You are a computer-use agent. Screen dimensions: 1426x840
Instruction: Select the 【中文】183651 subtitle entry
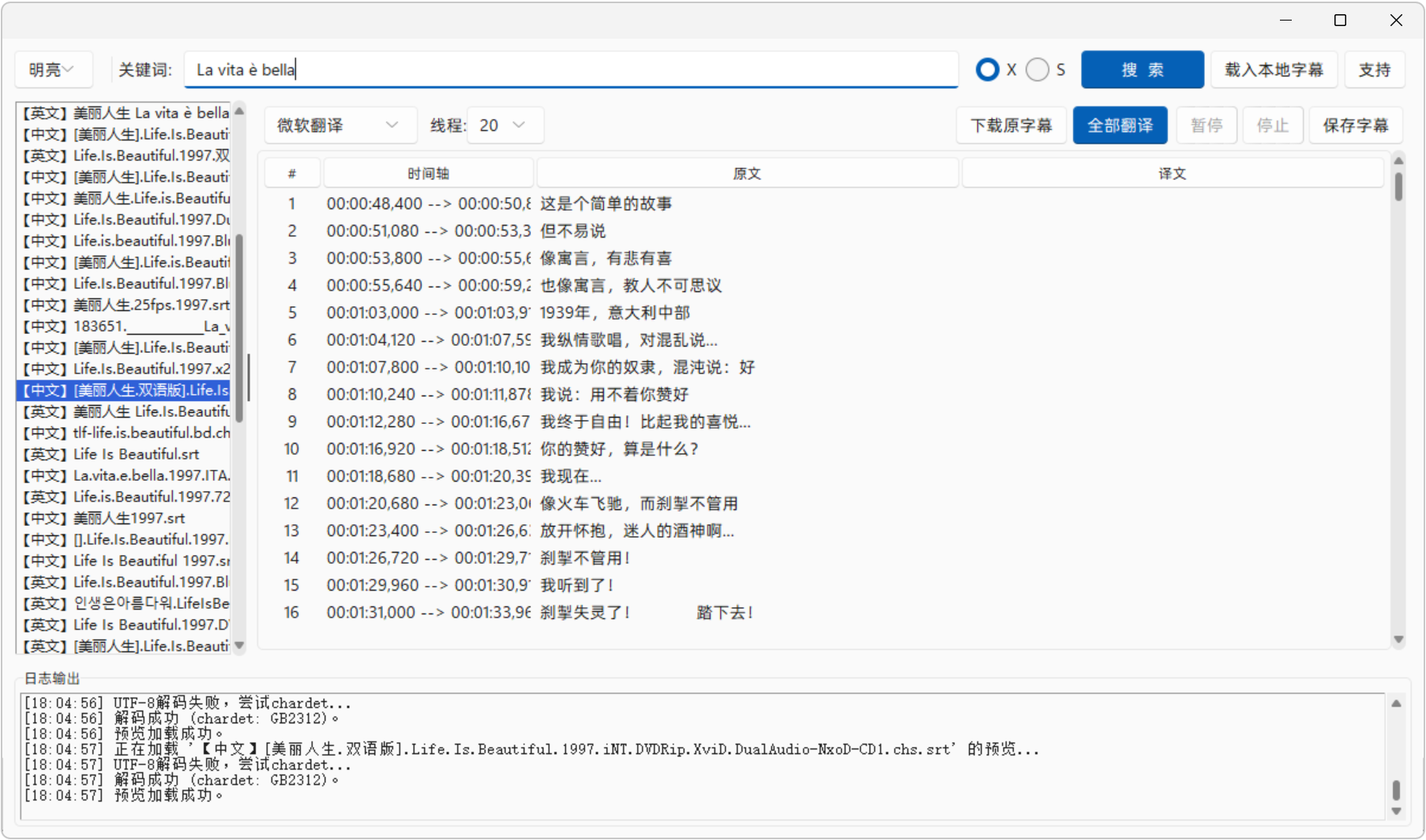(x=125, y=326)
